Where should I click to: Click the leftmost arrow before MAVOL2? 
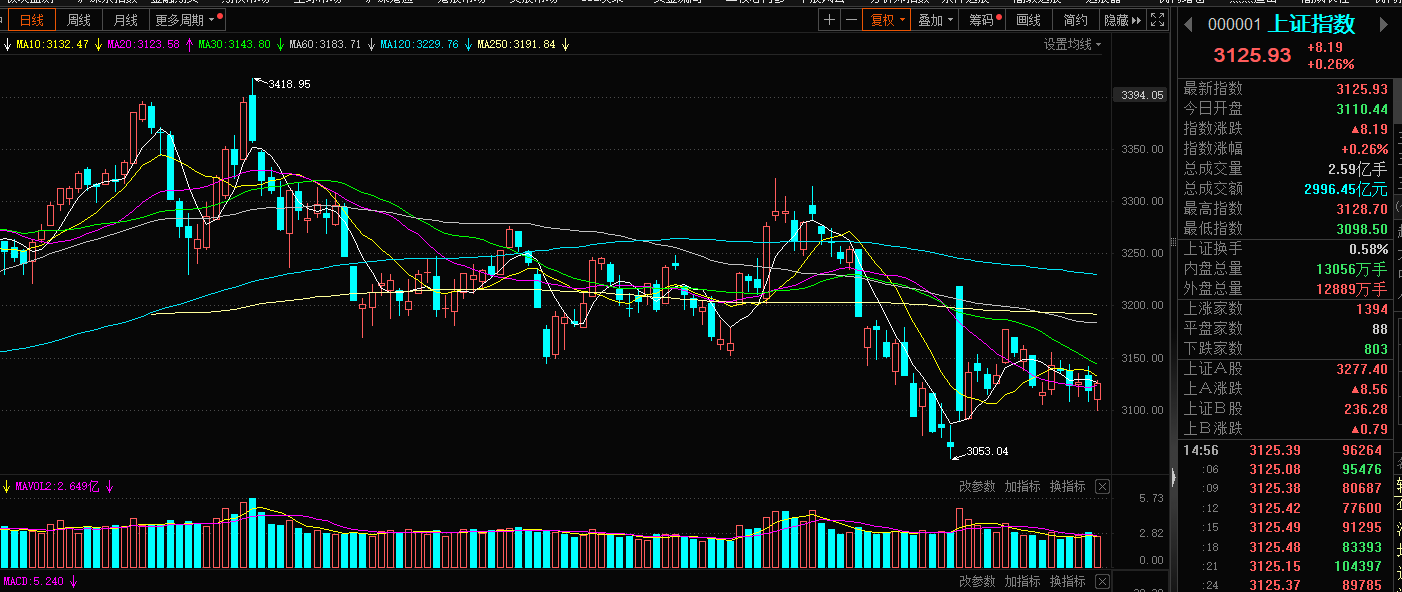6,487
